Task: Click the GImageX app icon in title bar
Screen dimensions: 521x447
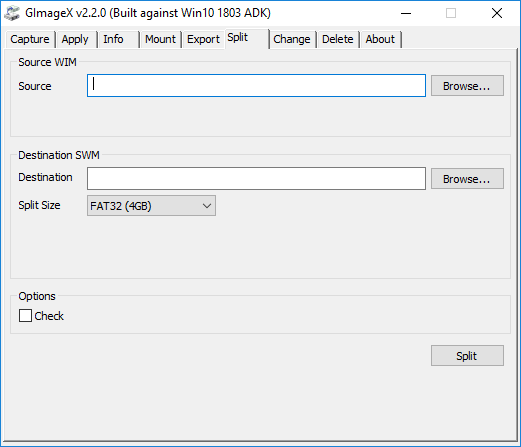Action: pyautogui.click(x=12, y=13)
